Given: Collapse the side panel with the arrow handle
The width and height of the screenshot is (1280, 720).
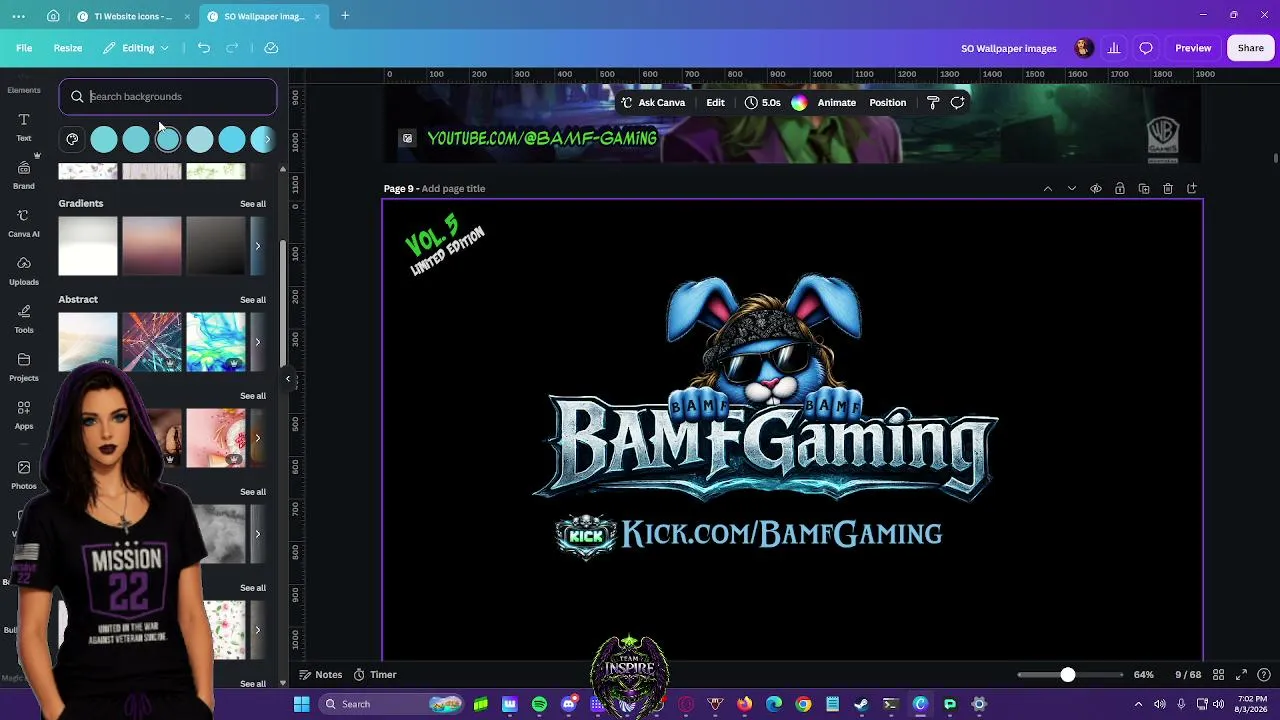Looking at the screenshot, I should pos(288,379).
